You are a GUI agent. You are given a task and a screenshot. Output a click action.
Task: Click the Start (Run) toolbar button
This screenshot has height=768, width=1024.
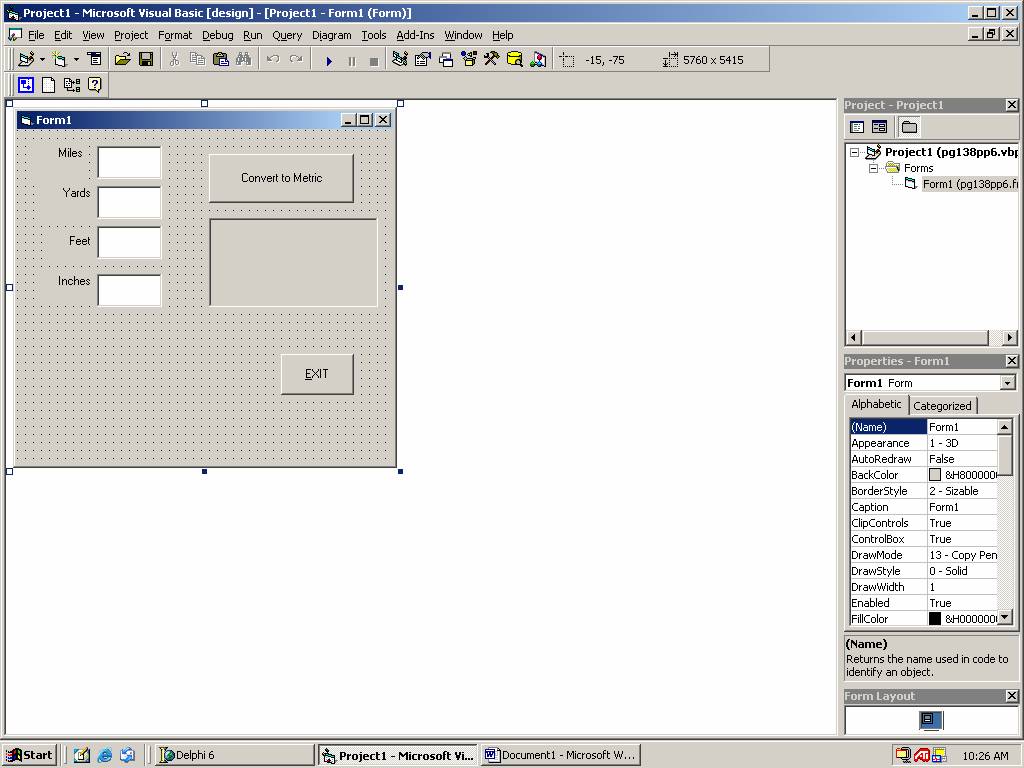pyautogui.click(x=329, y=60)
